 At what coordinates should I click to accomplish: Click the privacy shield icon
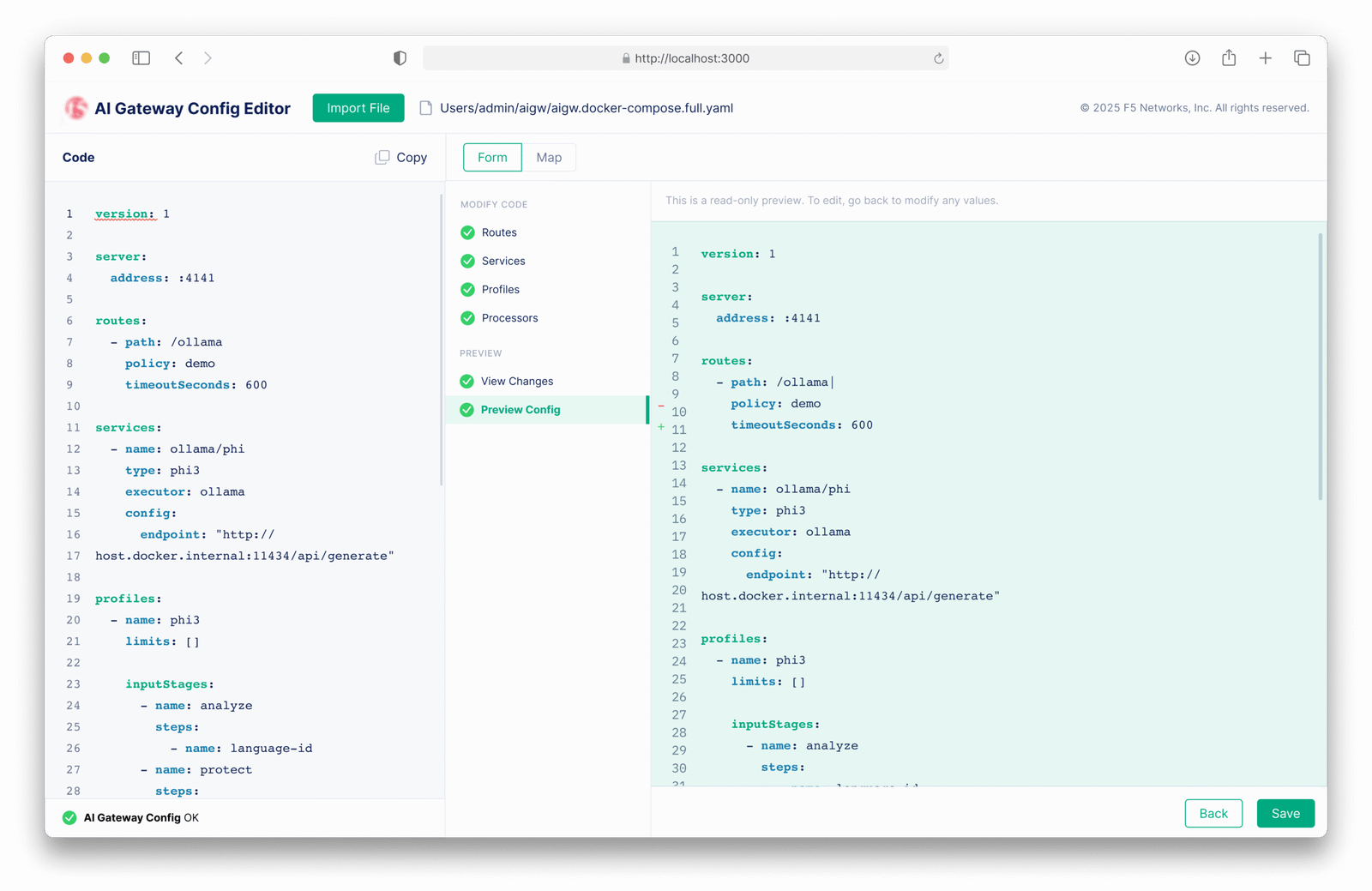(400, 58)
